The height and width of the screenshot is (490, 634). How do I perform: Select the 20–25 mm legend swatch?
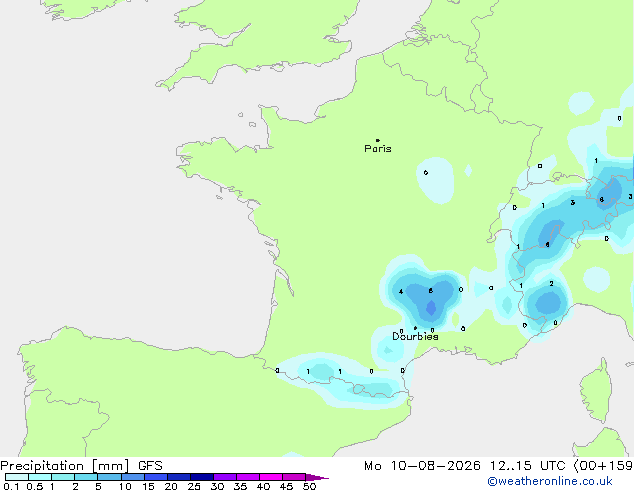[x=179, y=477]
